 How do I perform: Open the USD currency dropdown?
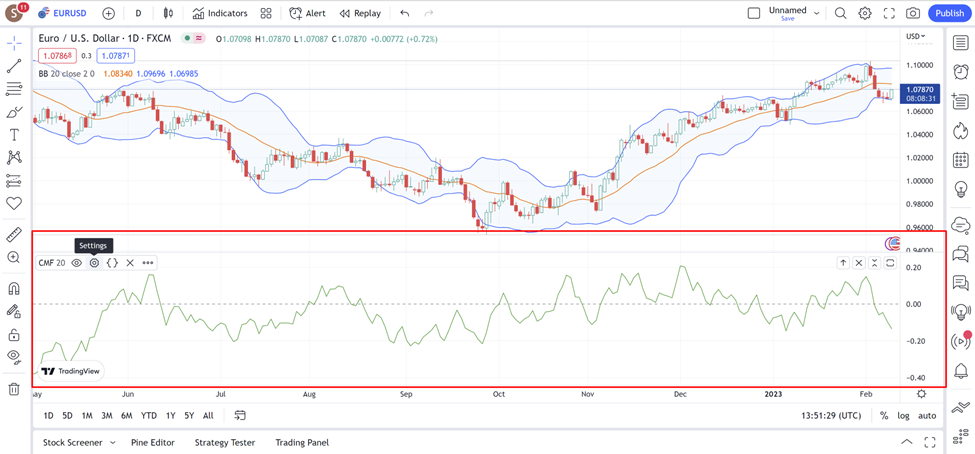[x=915, y=36]
